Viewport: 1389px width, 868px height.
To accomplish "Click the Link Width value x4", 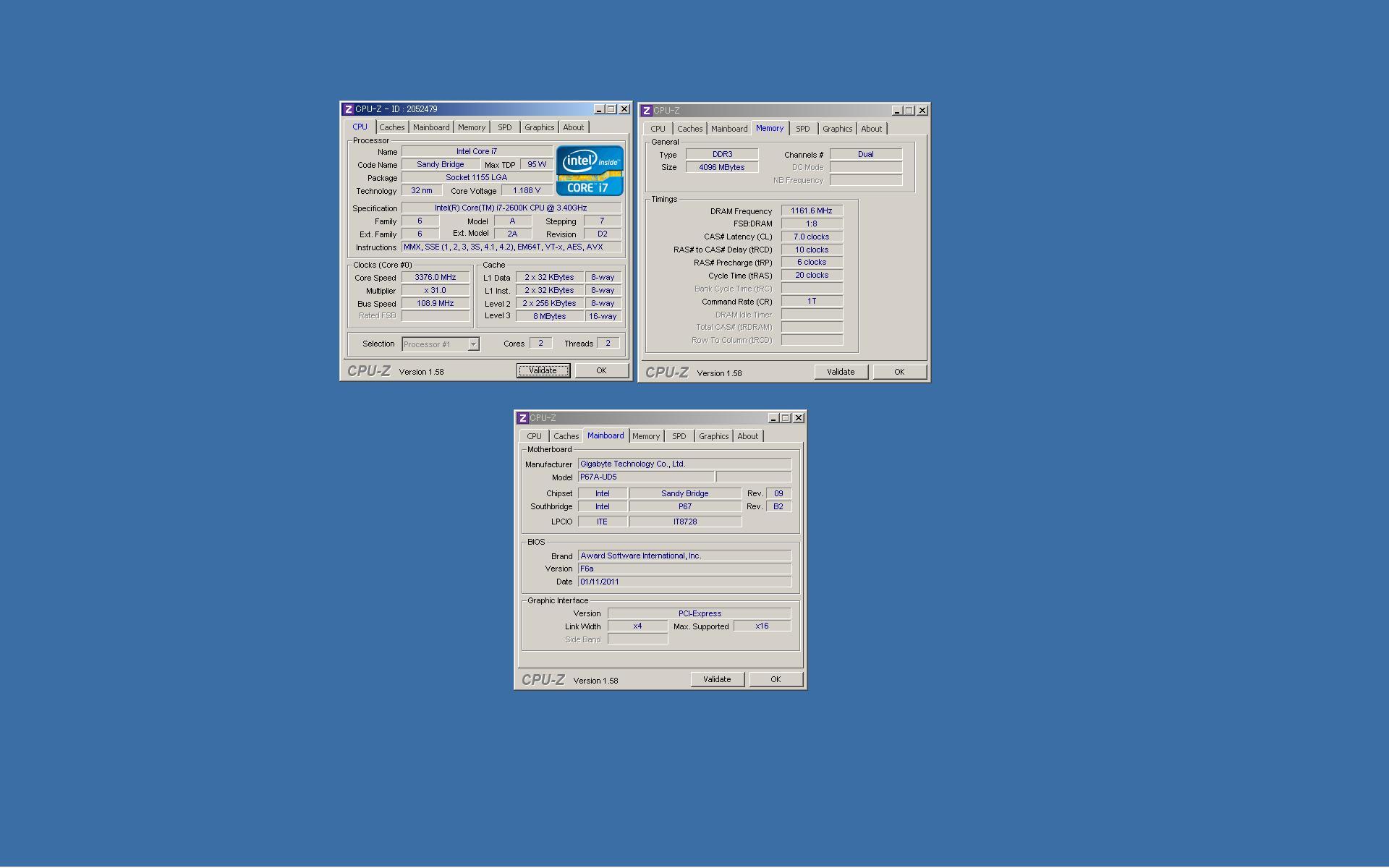I will [637, 626].
